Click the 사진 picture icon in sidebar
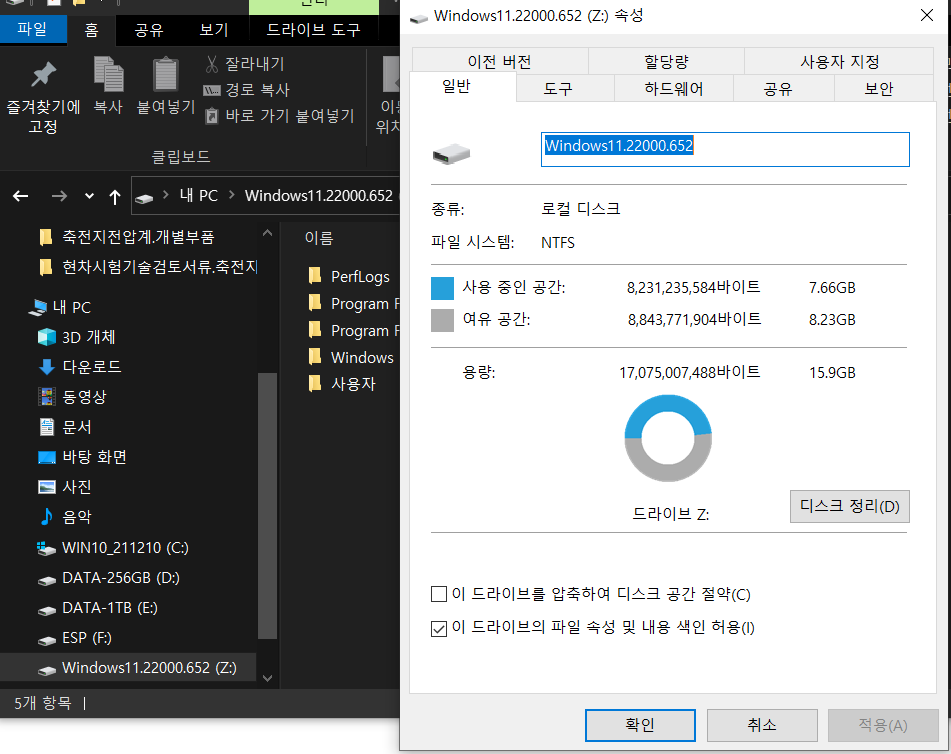 point(47,486)
